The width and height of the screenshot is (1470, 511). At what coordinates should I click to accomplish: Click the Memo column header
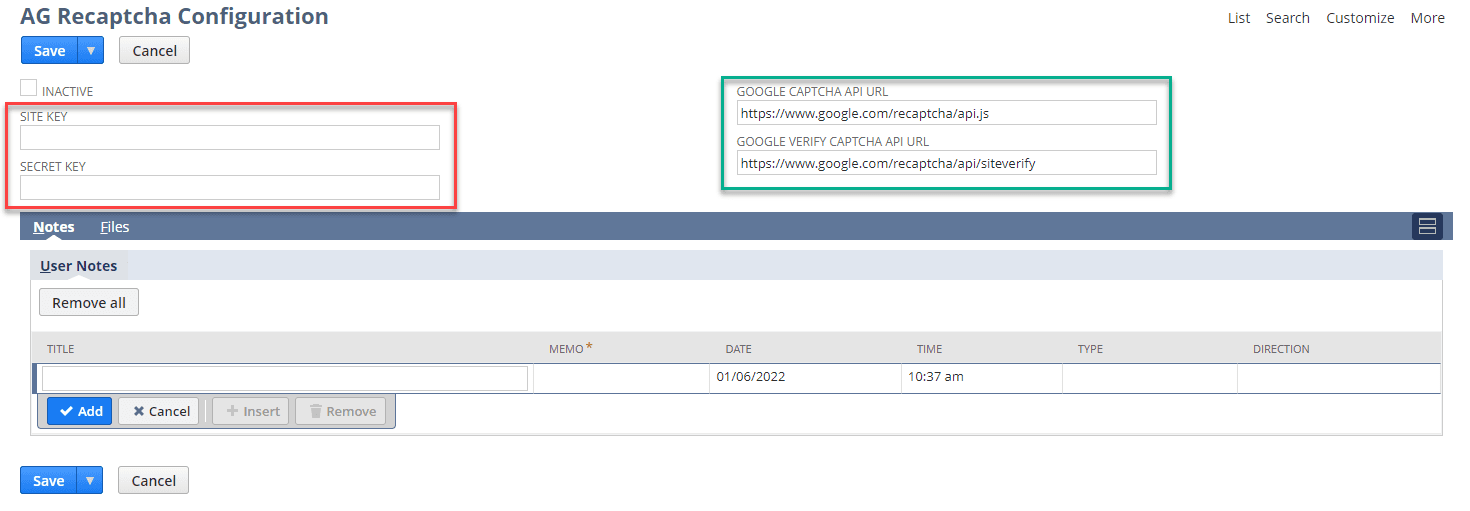pos(566,349)
